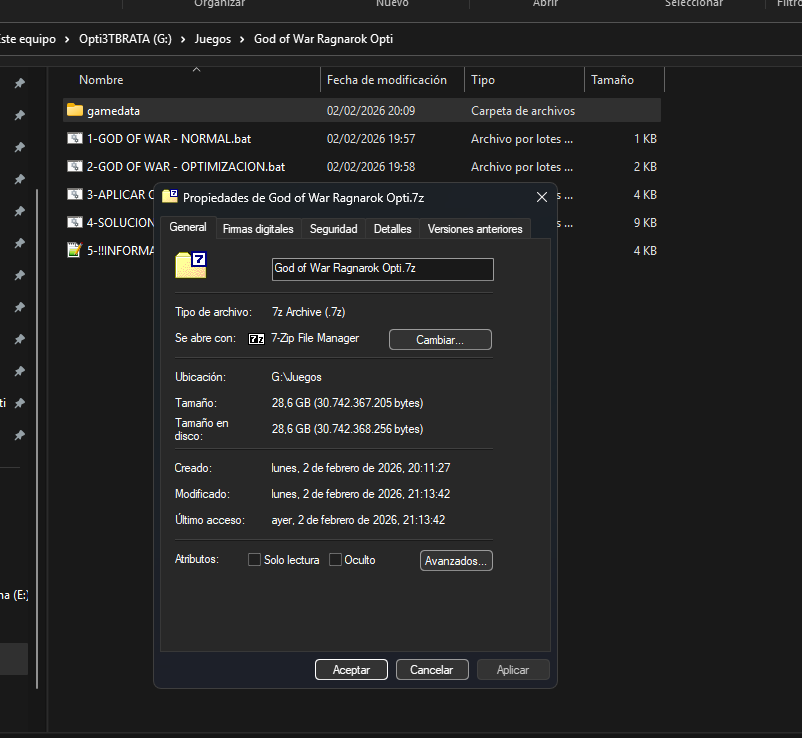Click the 02/02/2026 19:58 date cell
The width and height of the screenshot is (802, 738).
(x=371, y=167)
